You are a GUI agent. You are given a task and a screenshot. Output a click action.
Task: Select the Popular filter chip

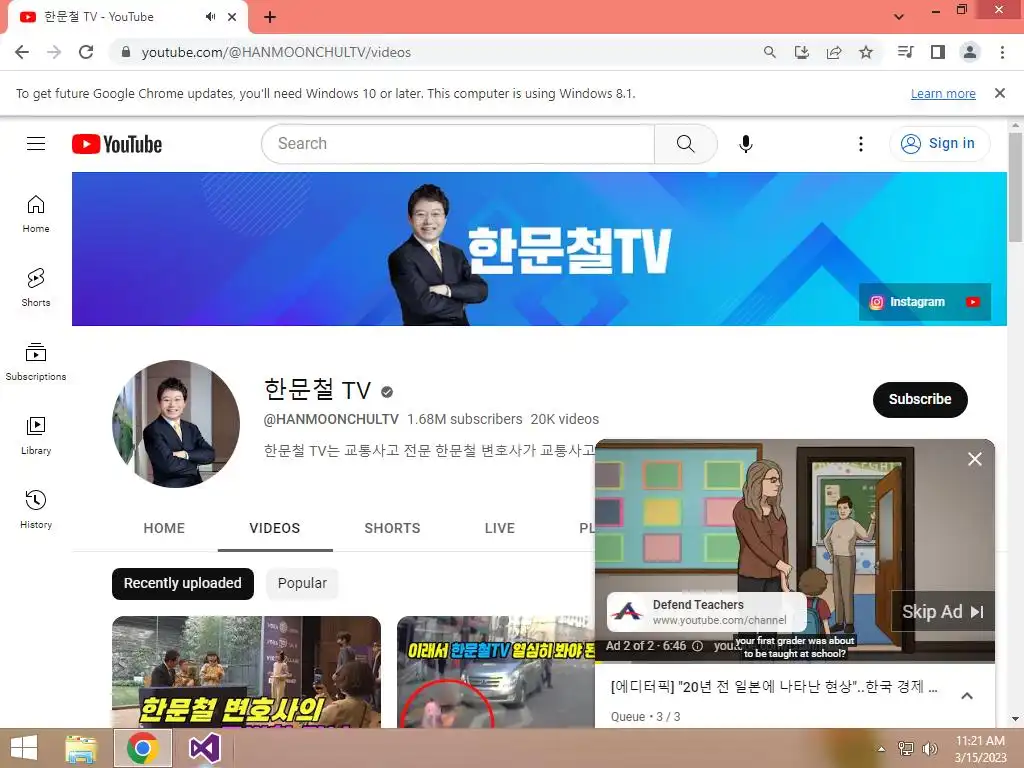[x=302, y=583]
